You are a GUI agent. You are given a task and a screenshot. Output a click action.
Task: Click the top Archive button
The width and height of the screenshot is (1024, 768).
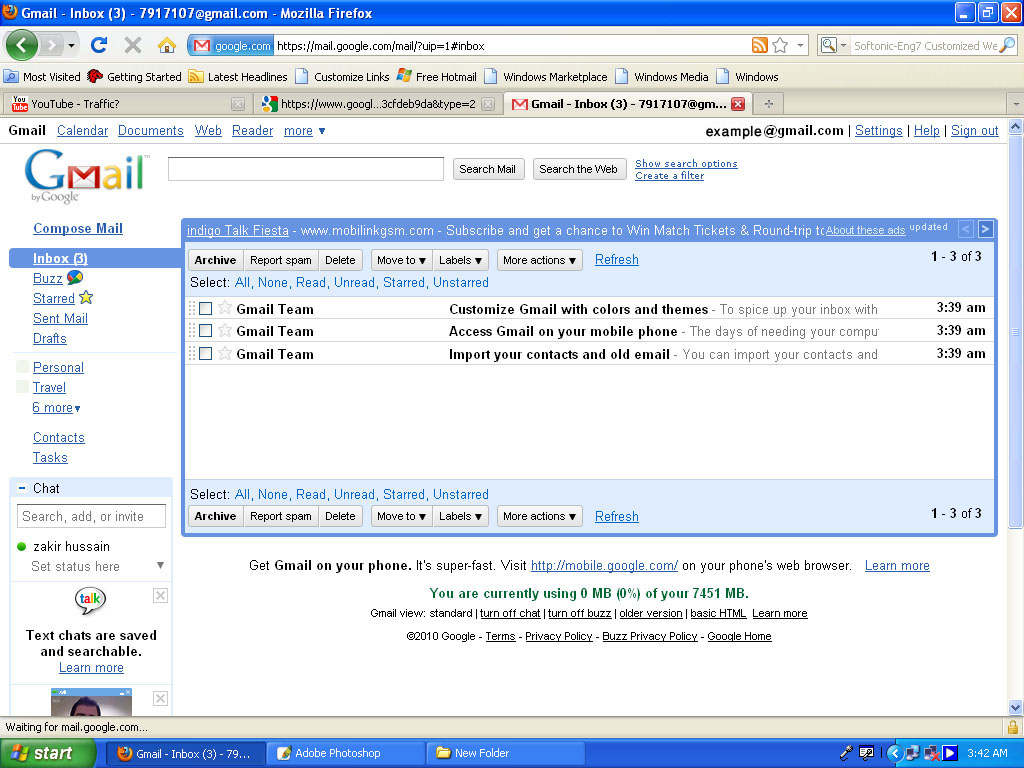coord(215,260)
